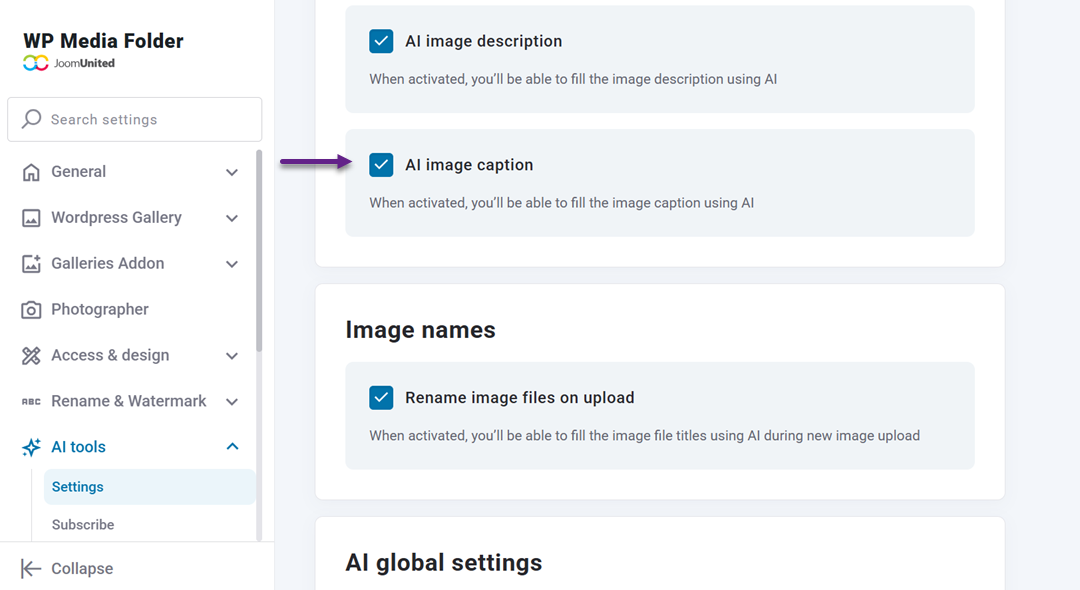Expand the Rename & Watermark chevron

[232, 401]
